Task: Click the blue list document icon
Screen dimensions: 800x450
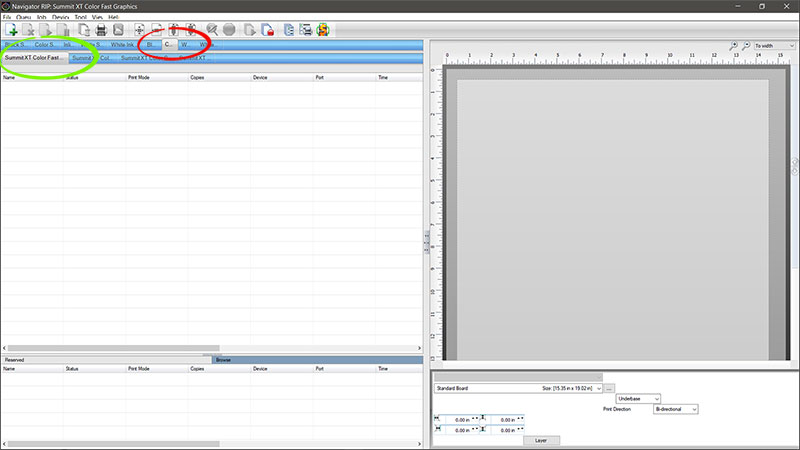Action: [x=289, y=30]
